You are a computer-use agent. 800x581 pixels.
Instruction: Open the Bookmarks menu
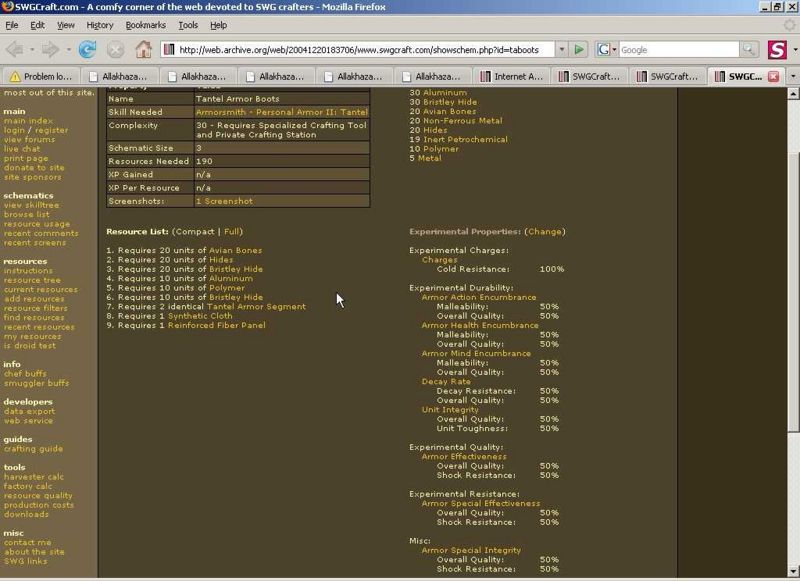145,24
